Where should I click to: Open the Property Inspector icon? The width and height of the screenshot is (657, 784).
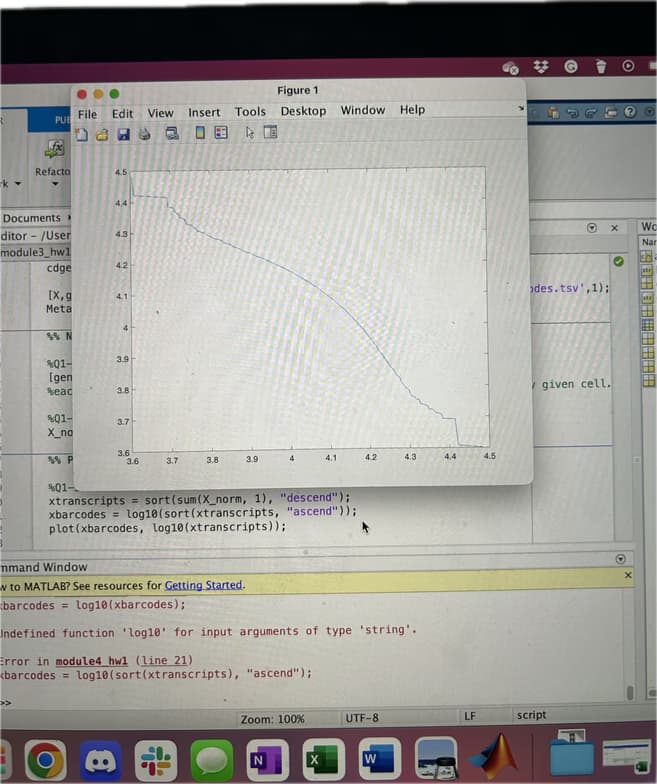tap(270, 133)
